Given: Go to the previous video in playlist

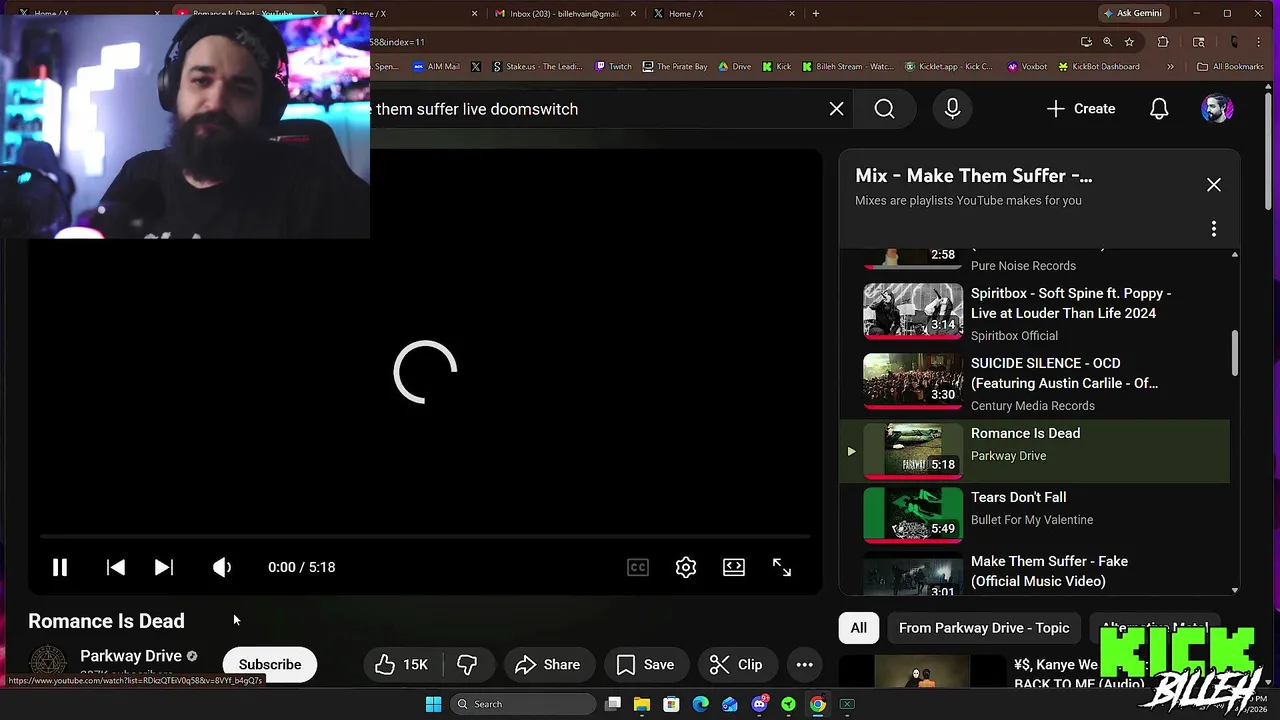Looking at the screenshot, I should [x=116, y=567].
